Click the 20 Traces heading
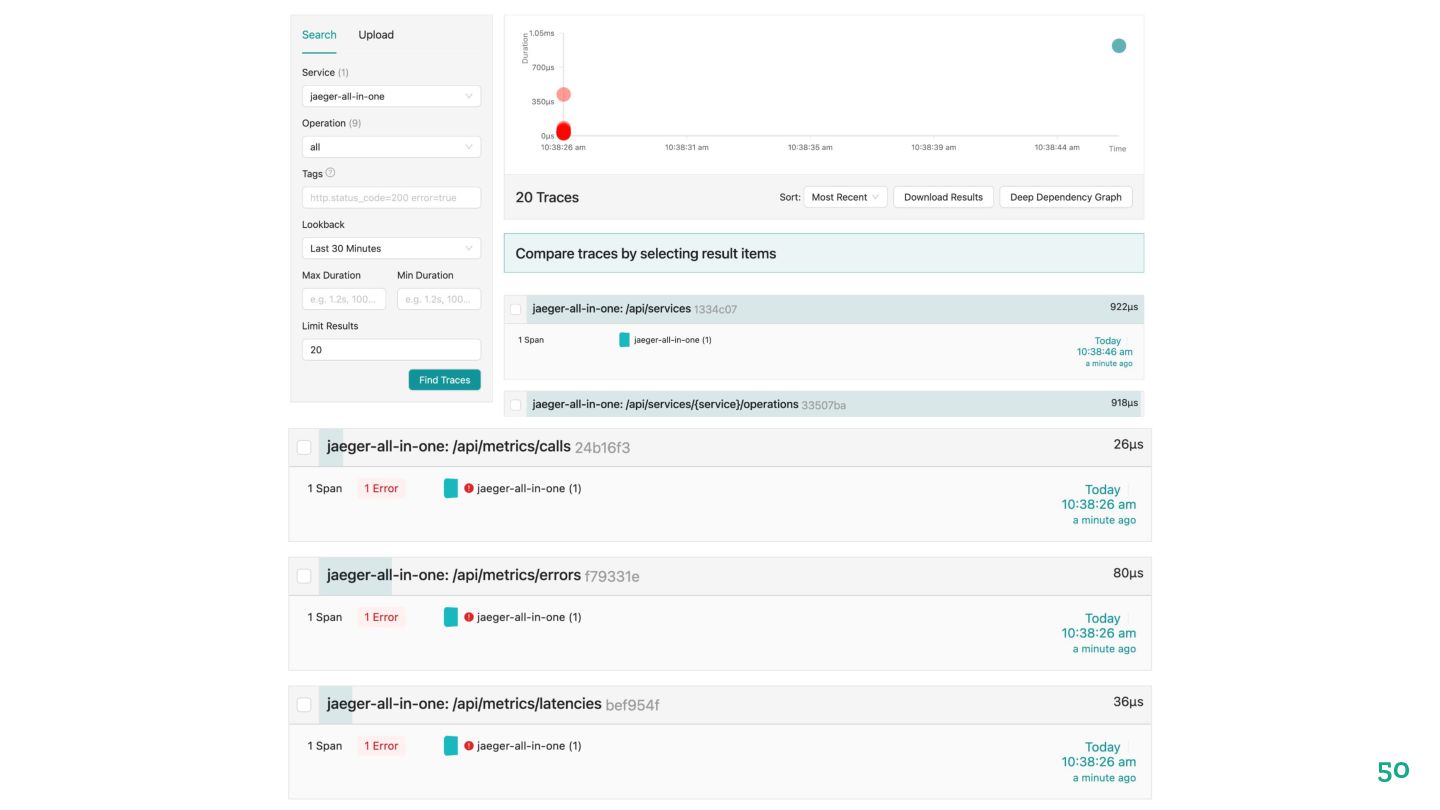The image size is (1440, 810). click(x=547, y=198)
